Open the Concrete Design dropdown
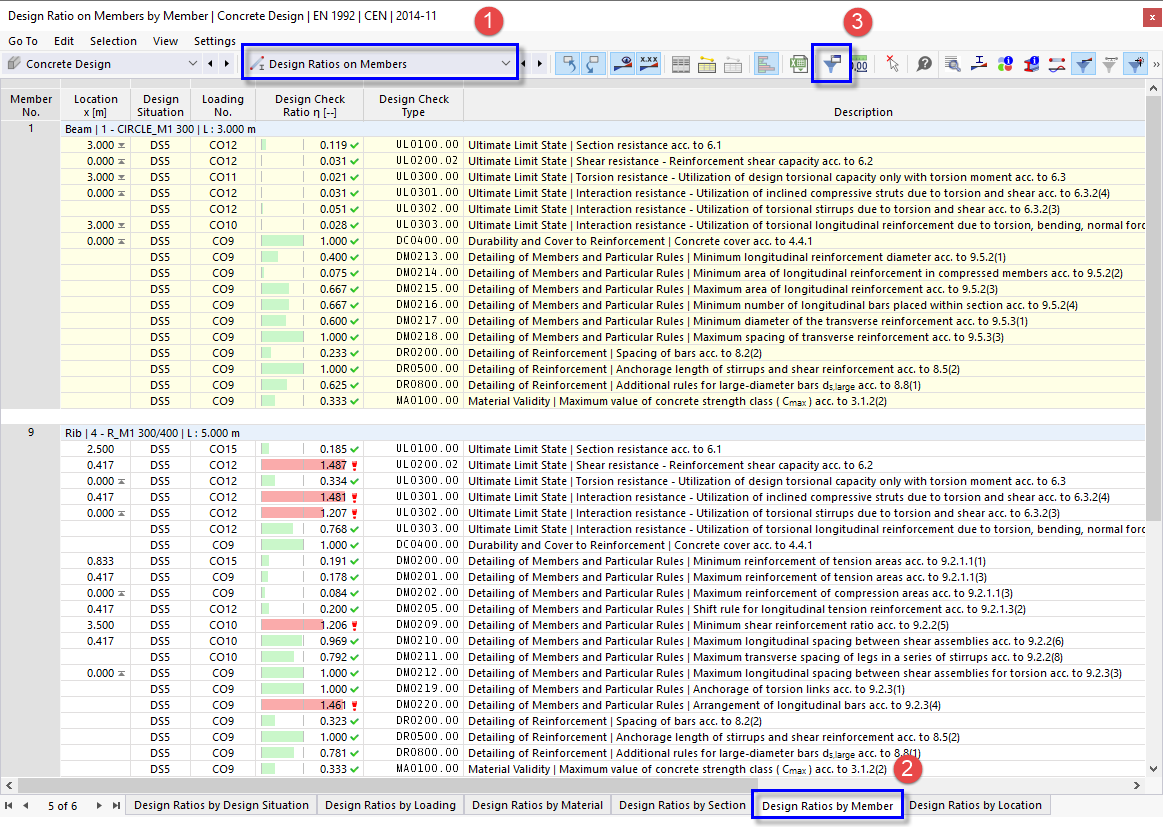 click(102, 64)
